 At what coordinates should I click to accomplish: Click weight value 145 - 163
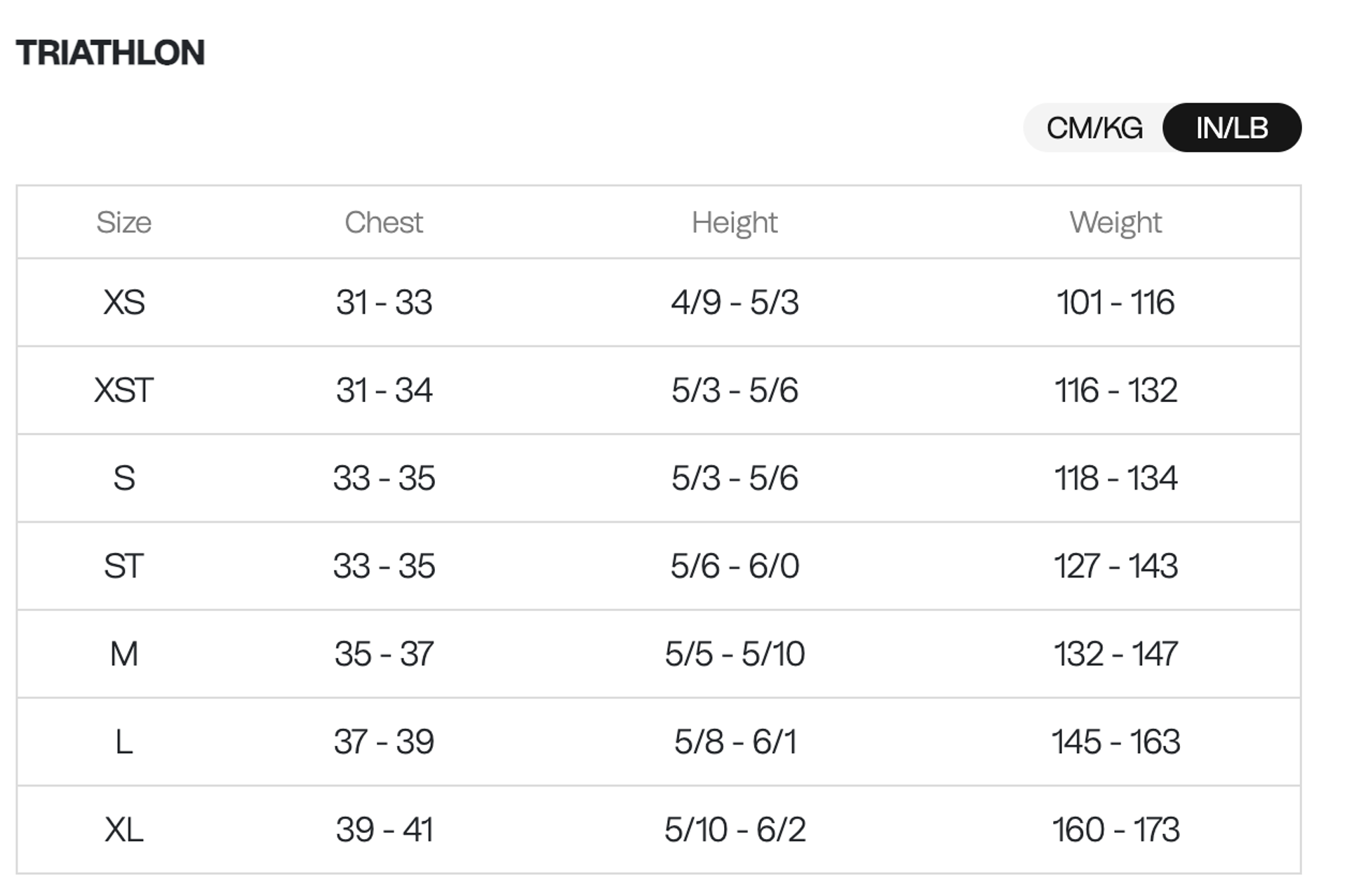[x=1115, y=742]
